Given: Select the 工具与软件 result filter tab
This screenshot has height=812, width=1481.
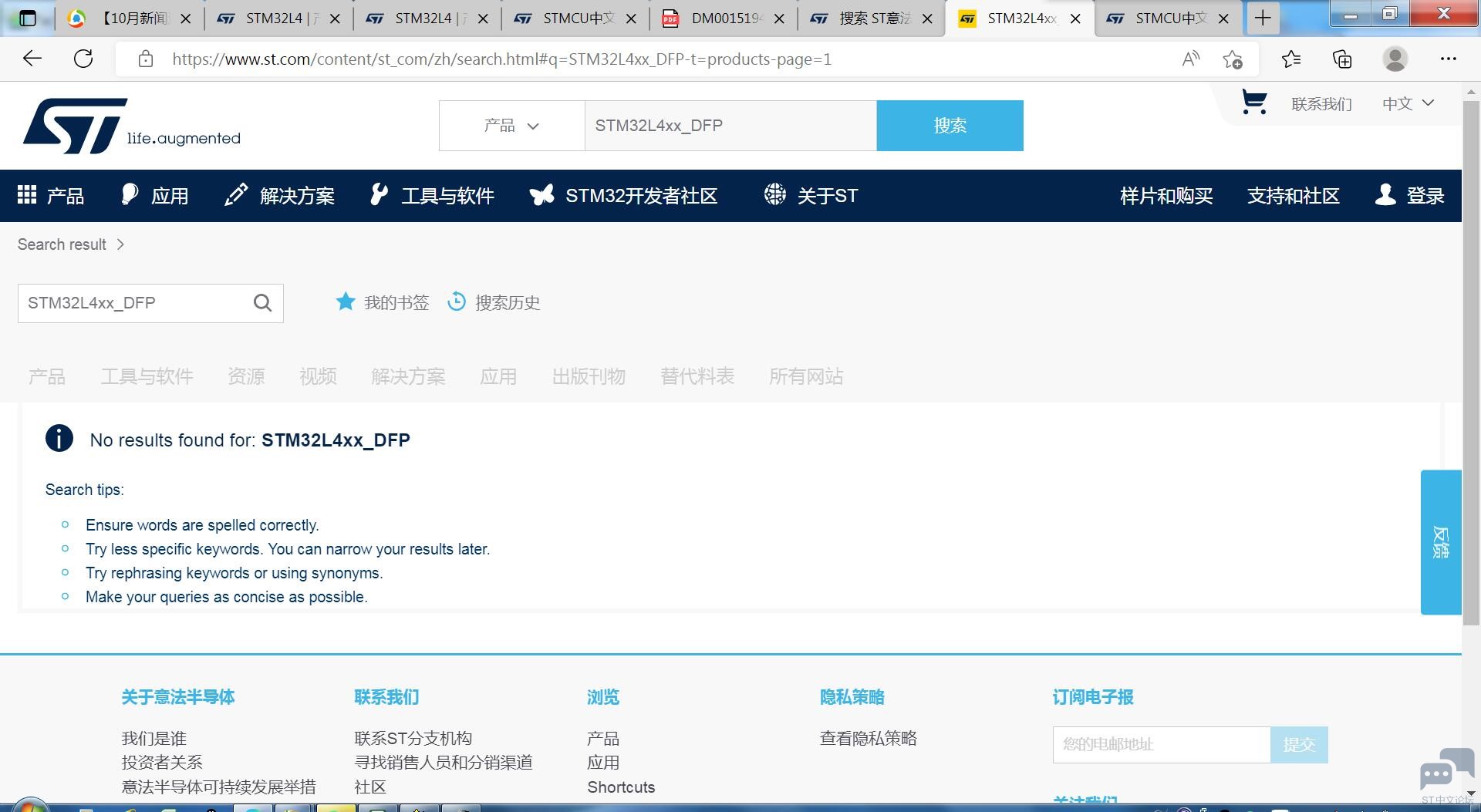Looking at the screenshot, I should click(147, 376).
